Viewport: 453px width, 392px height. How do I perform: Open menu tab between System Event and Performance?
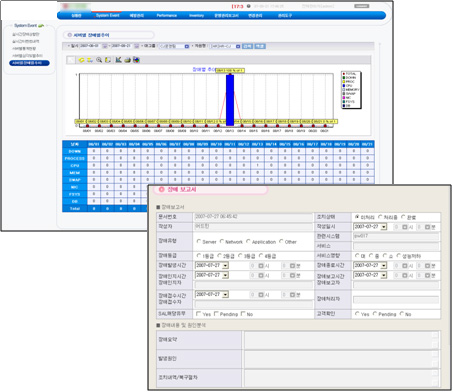136,15
